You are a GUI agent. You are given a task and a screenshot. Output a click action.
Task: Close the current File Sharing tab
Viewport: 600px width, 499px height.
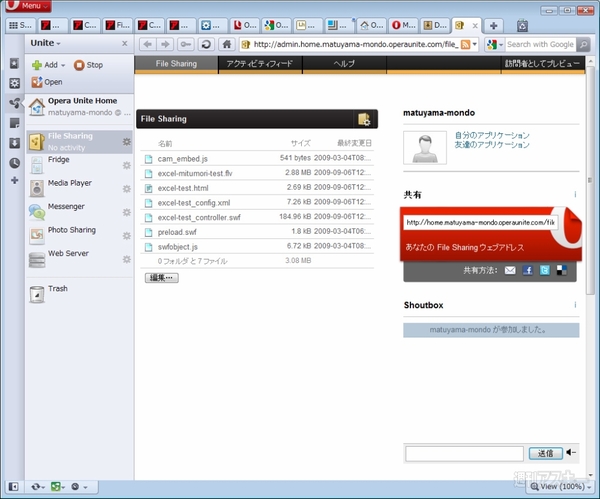[475, 26]
